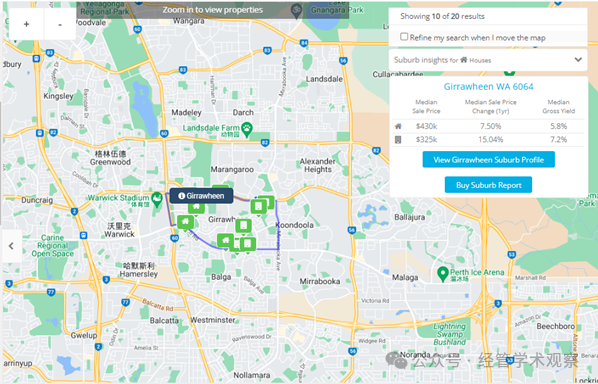The width and height of the screenshot is (598, 384).
Task: Click the houses row in the median table
Action: pos(488,126)
